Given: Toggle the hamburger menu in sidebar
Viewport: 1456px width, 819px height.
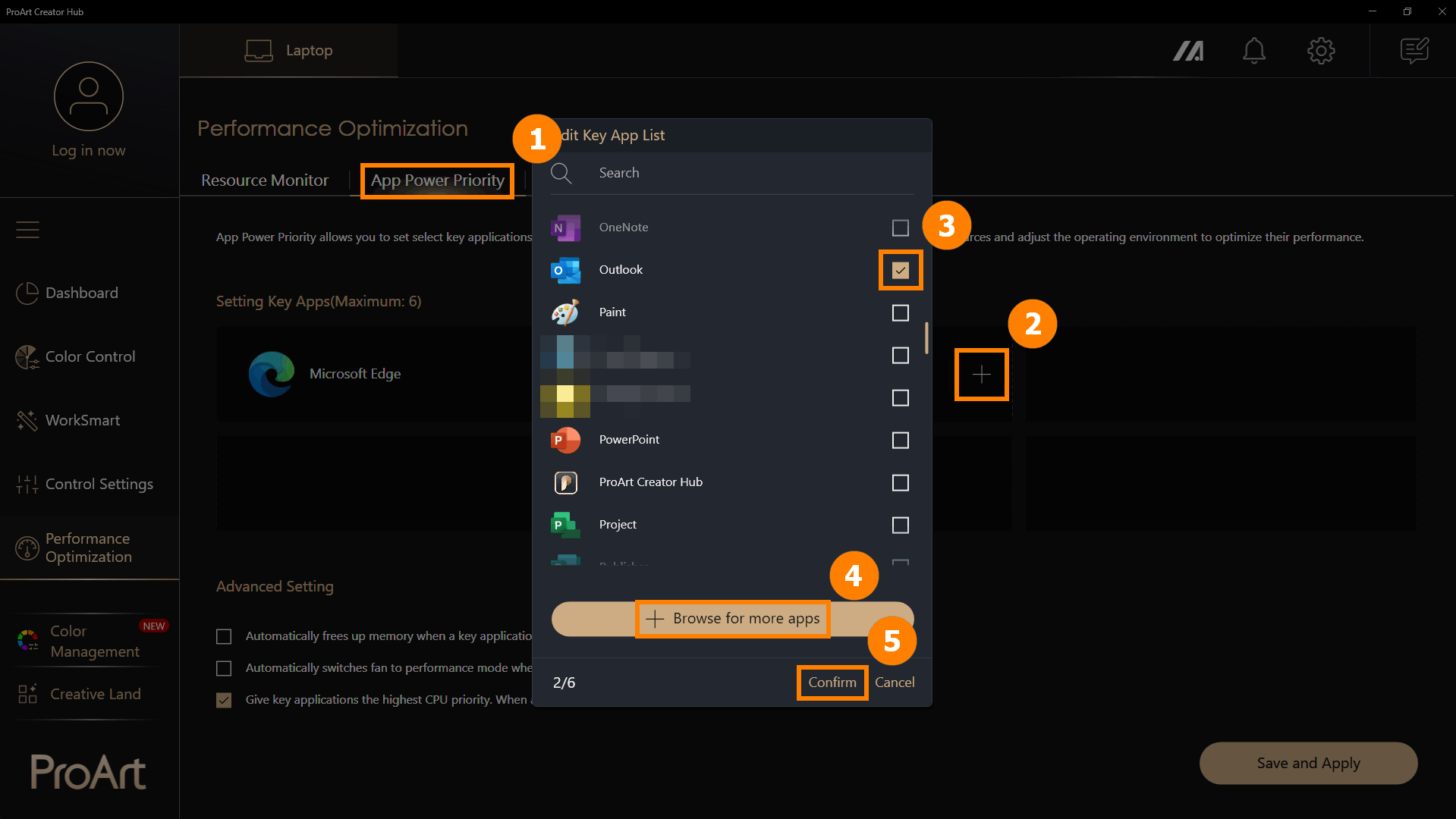Looking at the screenshot, I should [27, 229].
